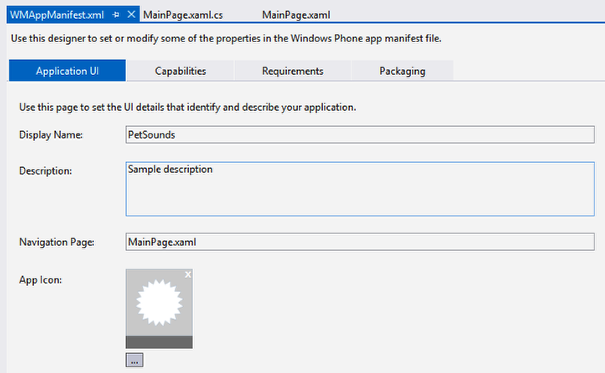Click the Description text box
Viewport: 605px width, 373px height.
coord(360,189)
